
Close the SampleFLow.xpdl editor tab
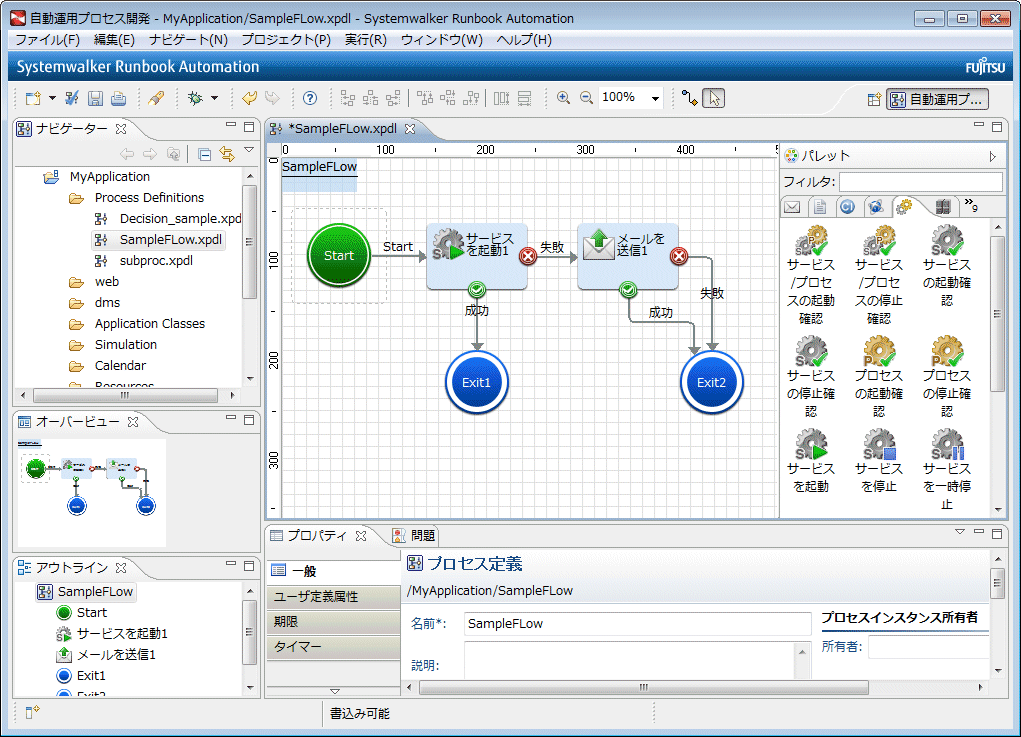410,129
